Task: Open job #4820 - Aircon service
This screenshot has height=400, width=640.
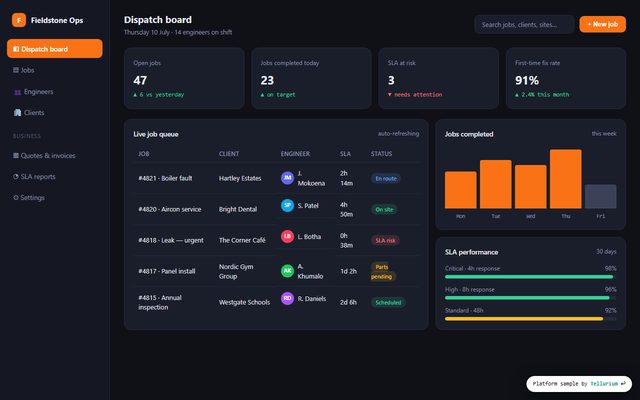Action: pyautogui.click(x=170, y=209)
